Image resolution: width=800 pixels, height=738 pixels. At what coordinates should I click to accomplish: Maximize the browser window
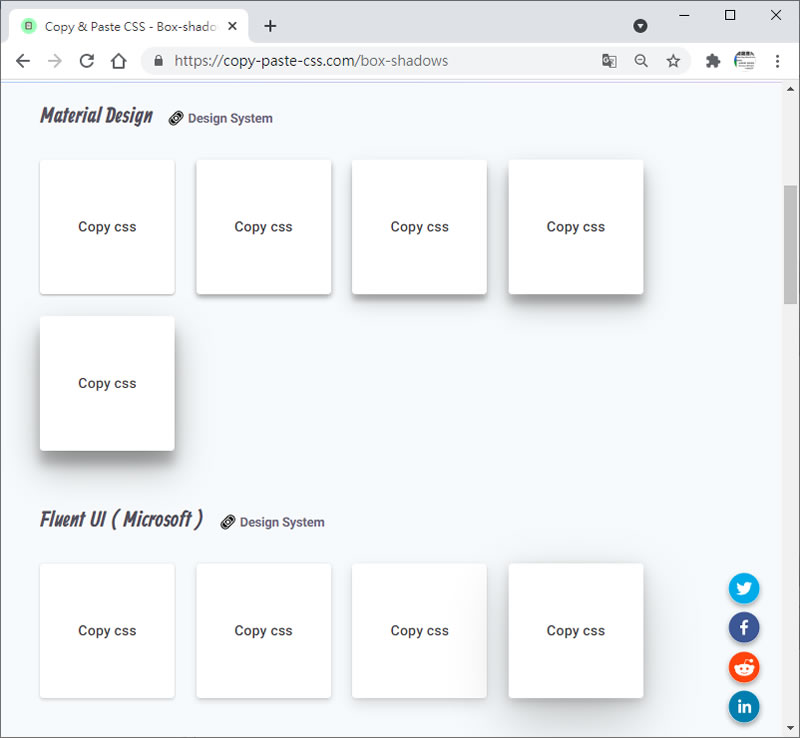(x=730, y=15)
